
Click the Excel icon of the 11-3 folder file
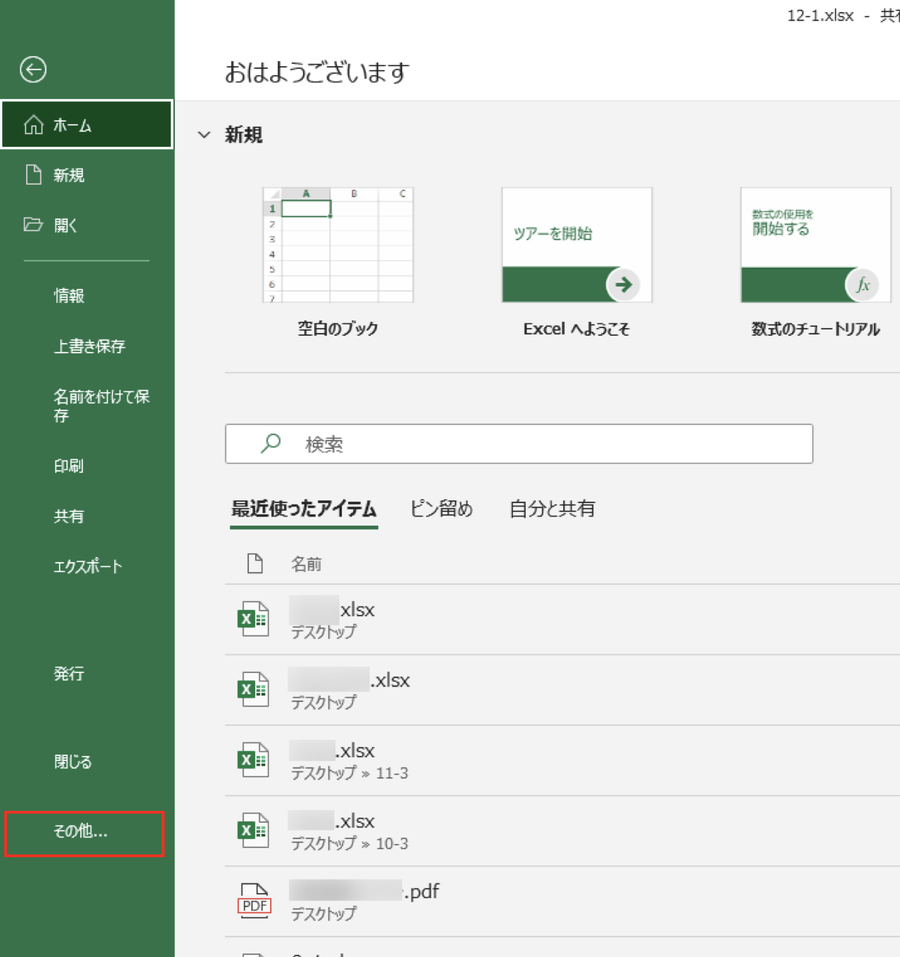click(x=253, y=760)
